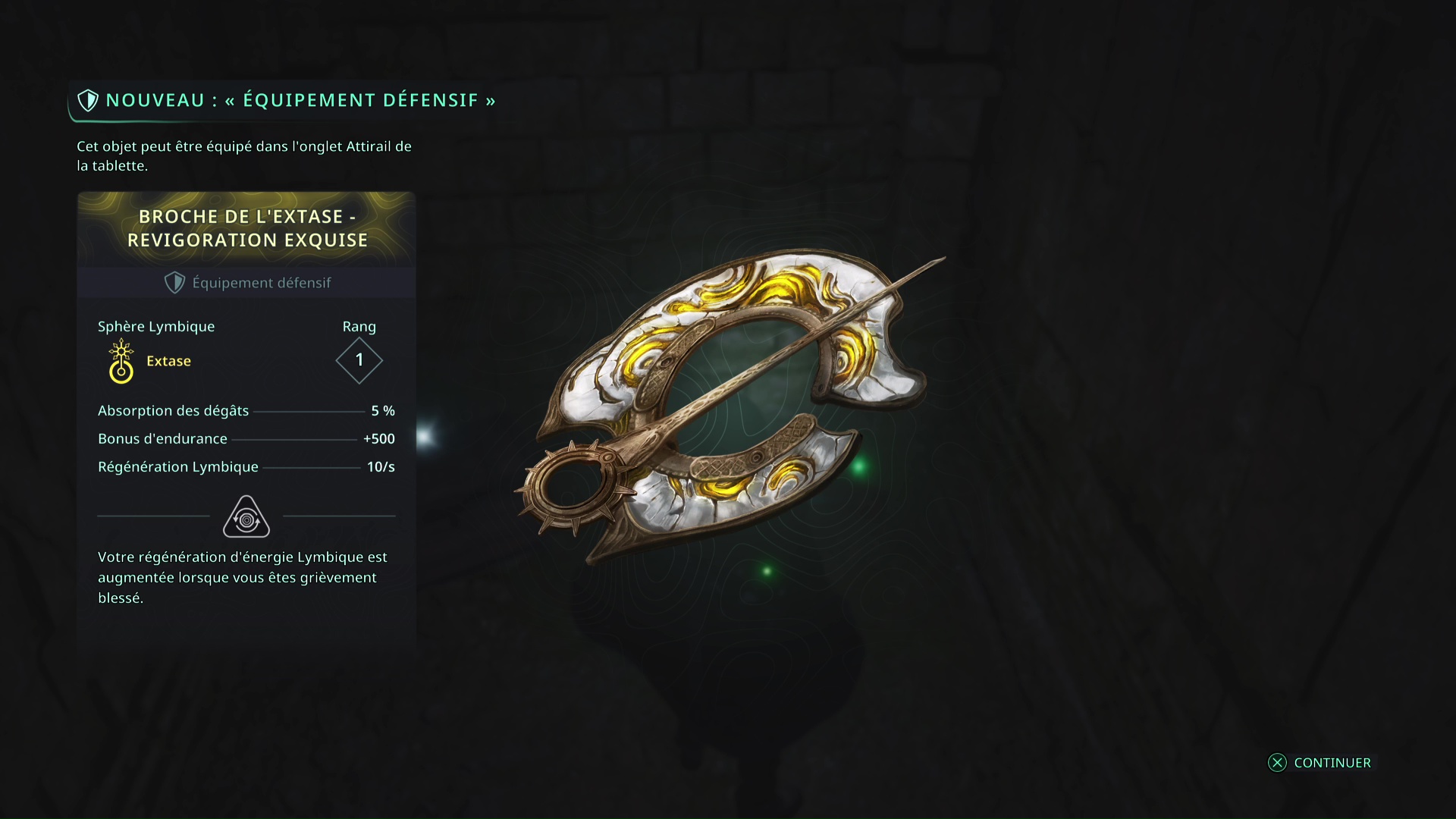
Task: Click the perk description about grièvement blessé
Action: coord(243,578)
